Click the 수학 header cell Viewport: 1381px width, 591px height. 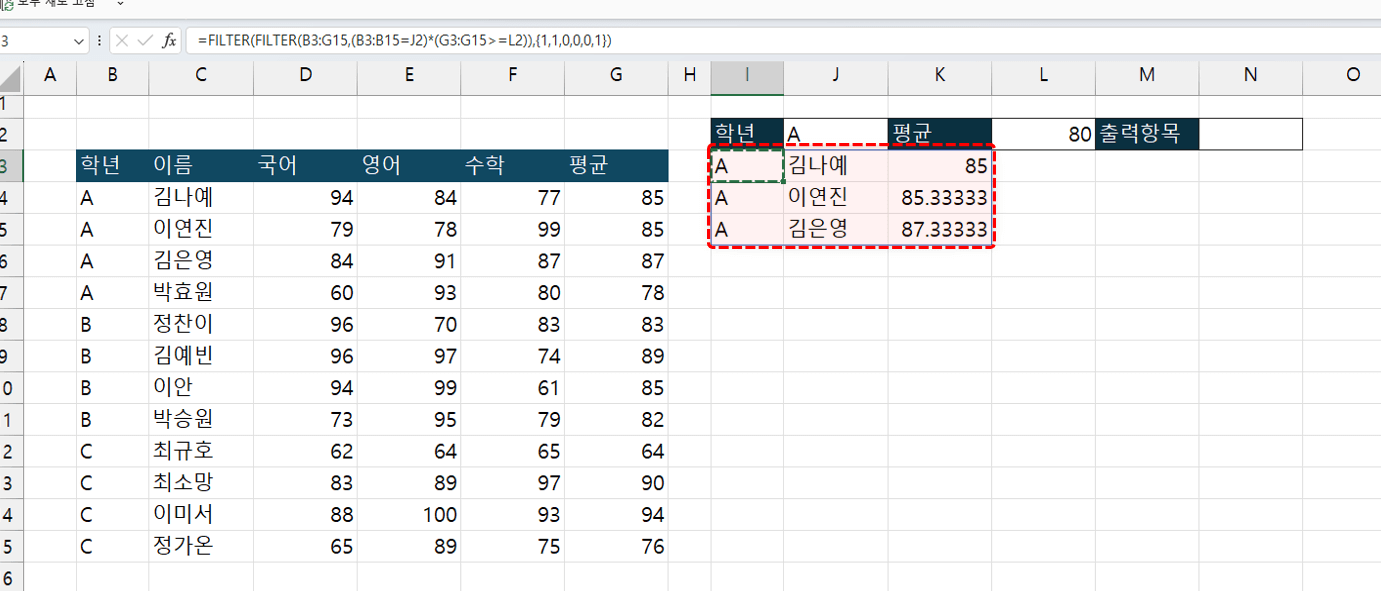coord(512,166)
